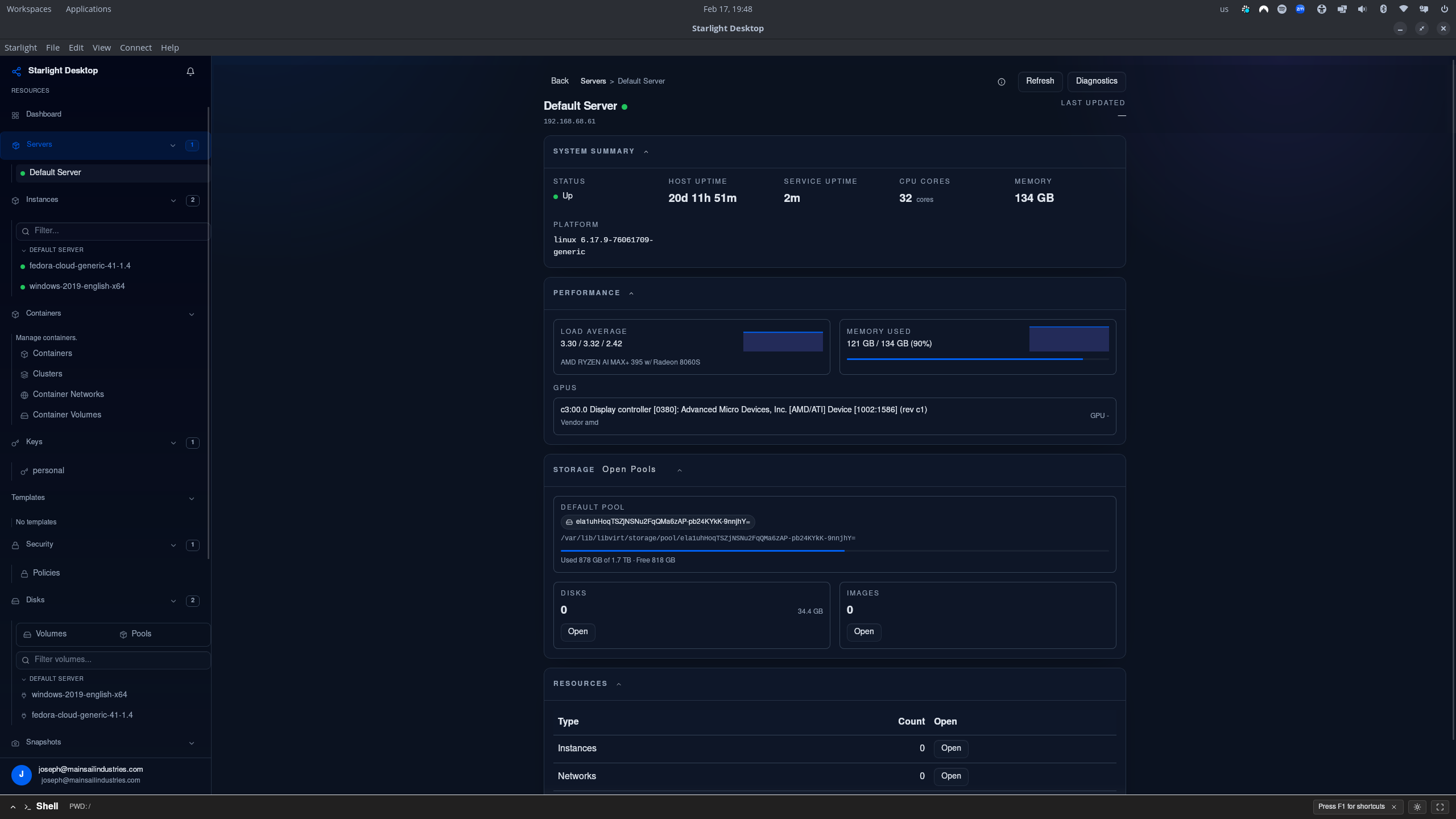Collapse the Security section chevron
Image resolution: width=1456 pixels, height=819 pixels.
(x=173, y=545)
